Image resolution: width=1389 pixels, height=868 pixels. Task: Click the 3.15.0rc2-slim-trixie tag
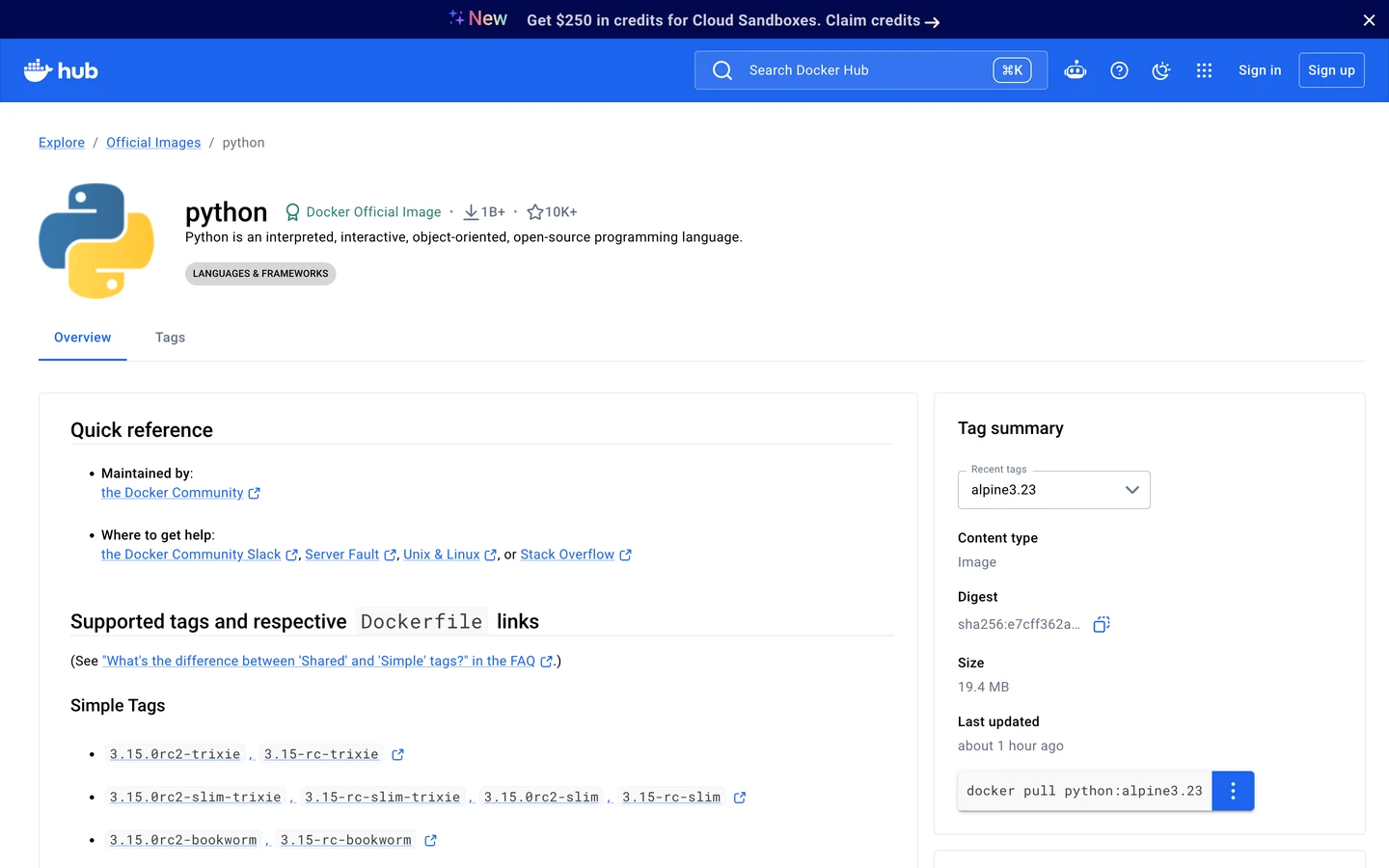pos(195,798)
